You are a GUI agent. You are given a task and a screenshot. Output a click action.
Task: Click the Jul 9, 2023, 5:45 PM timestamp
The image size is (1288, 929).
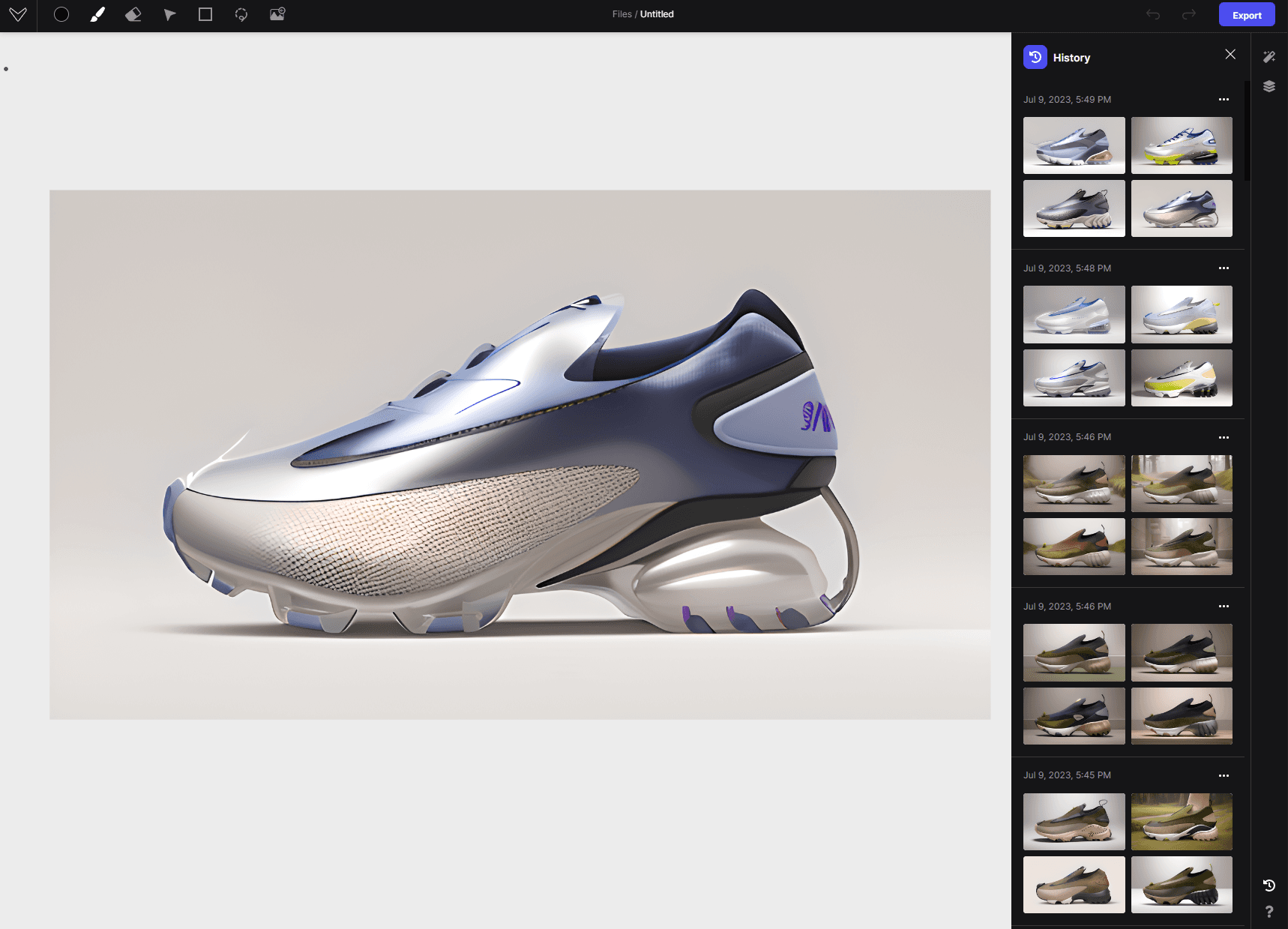point(1067,775)
